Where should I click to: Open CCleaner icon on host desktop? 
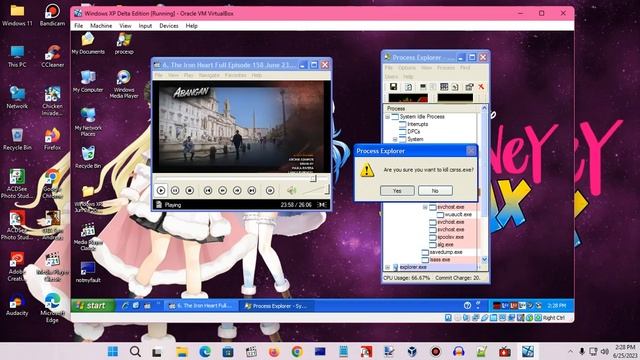(53, 56)
